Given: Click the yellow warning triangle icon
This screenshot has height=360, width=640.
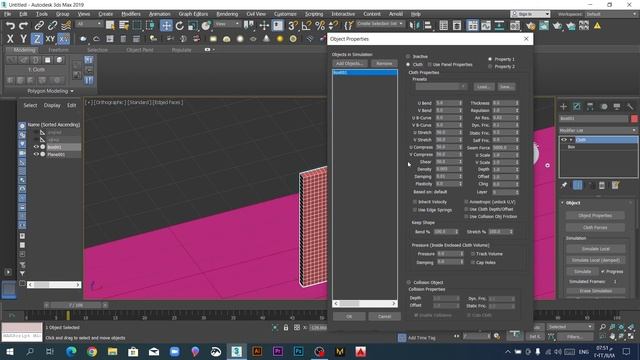Looking at the screenshot, I should tap(597, 26).
